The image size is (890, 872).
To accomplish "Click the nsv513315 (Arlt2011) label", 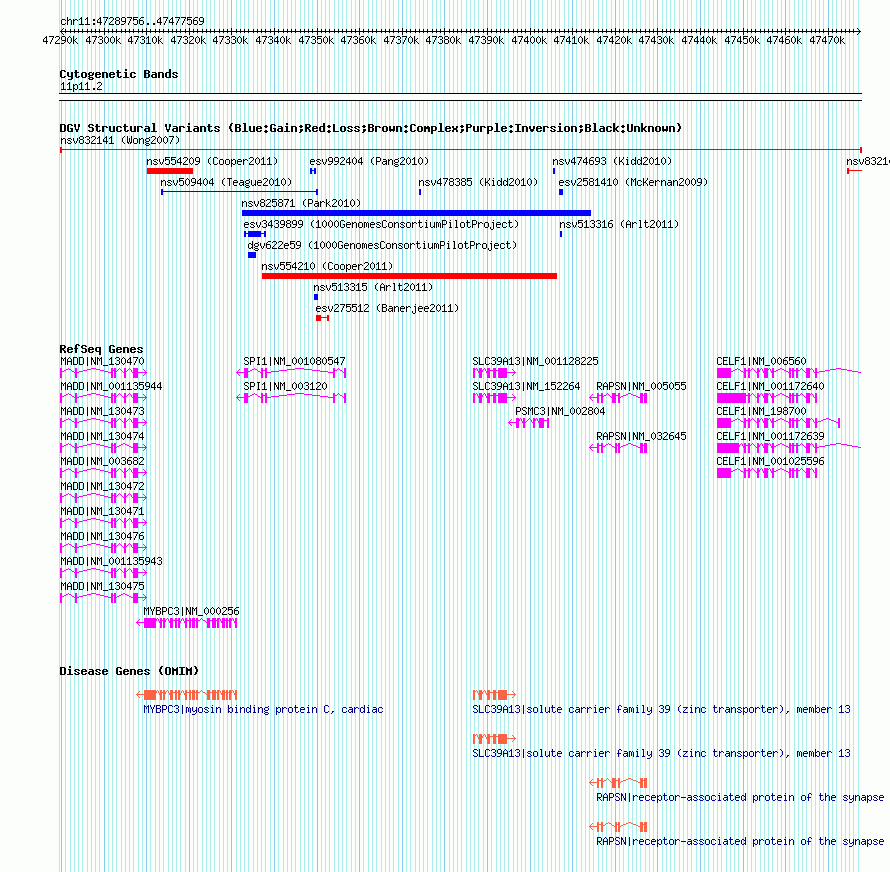I will (373, 287).
